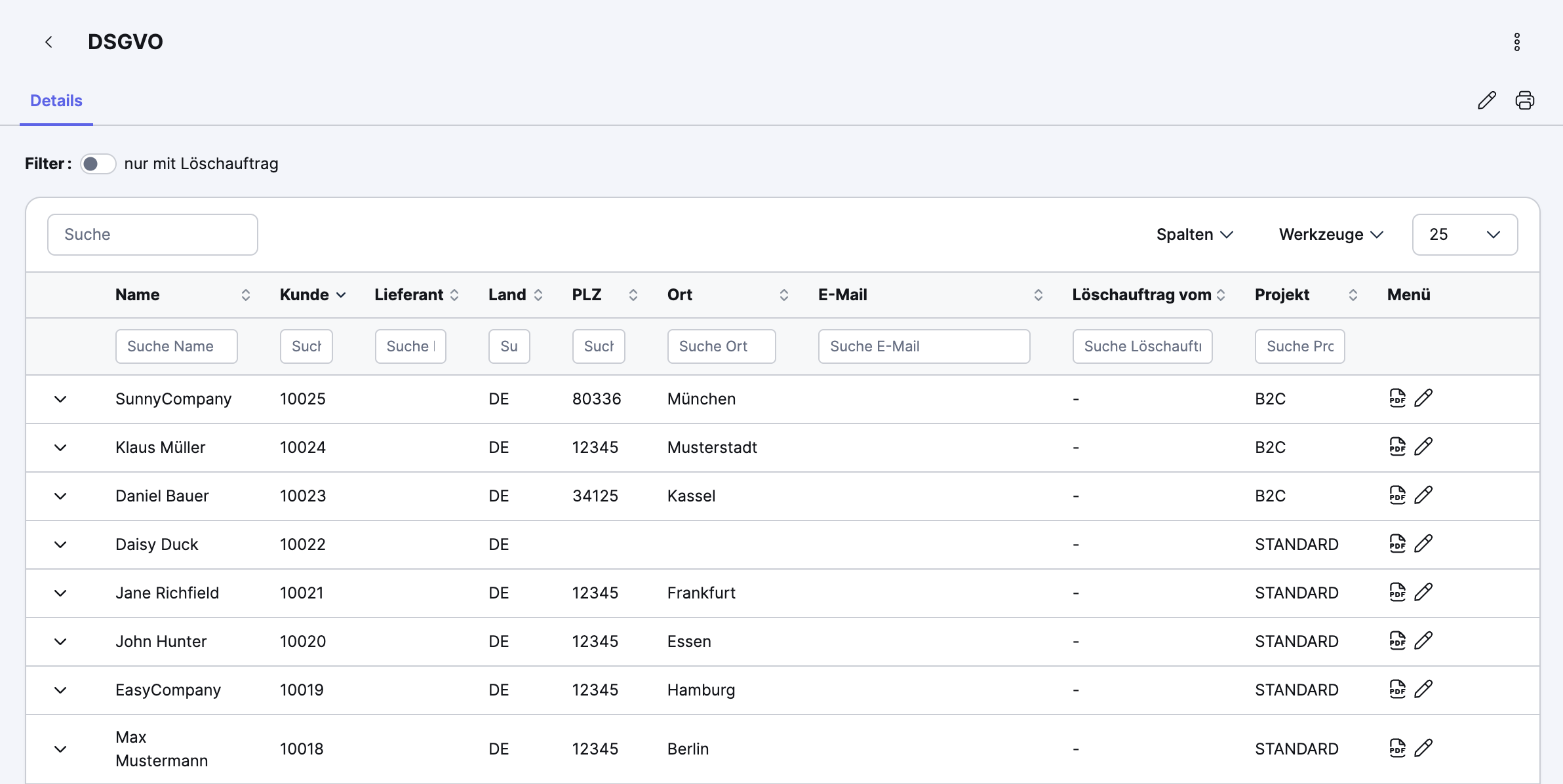This screenshot has width=1563, height=784.
Task: Edit the John Hunter row entry
Action: [1423, 640]
